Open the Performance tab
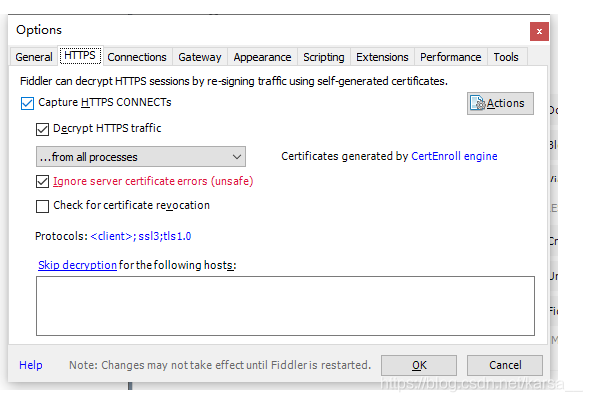This screenshot has width=592, height=402. 451,57
